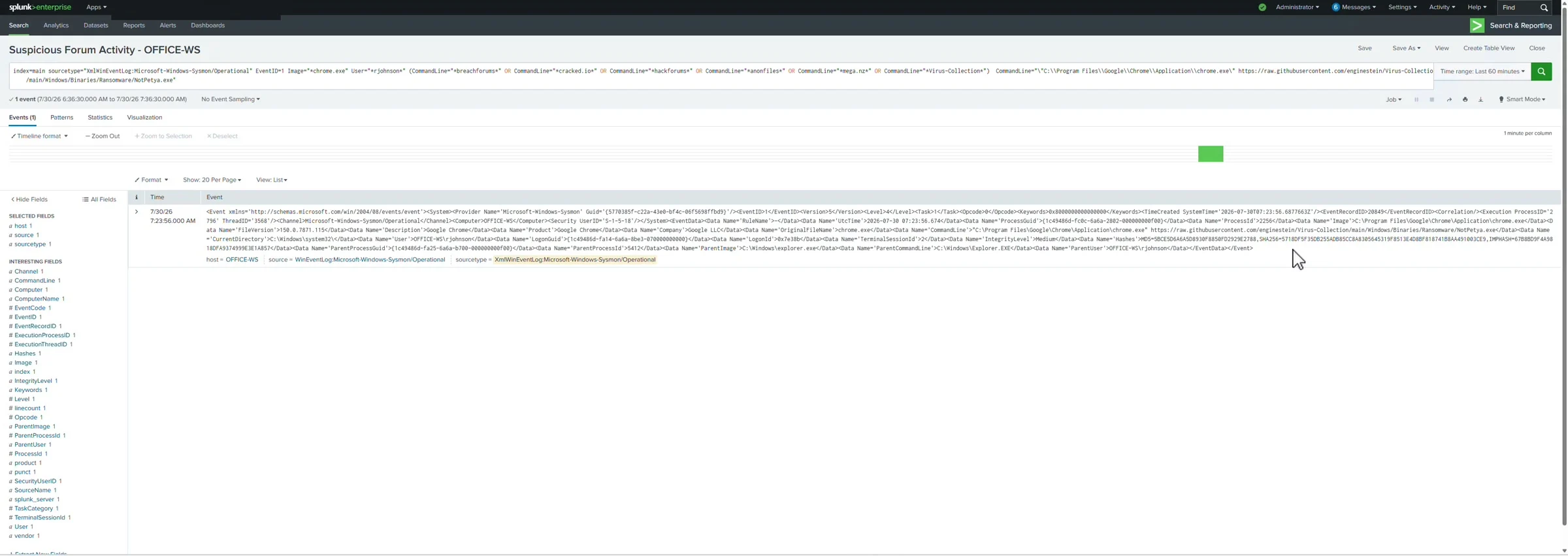Open the IntegrityLevel field
Screen dimensions: 1568x556
pyautogui.click(x=33, y=381)
